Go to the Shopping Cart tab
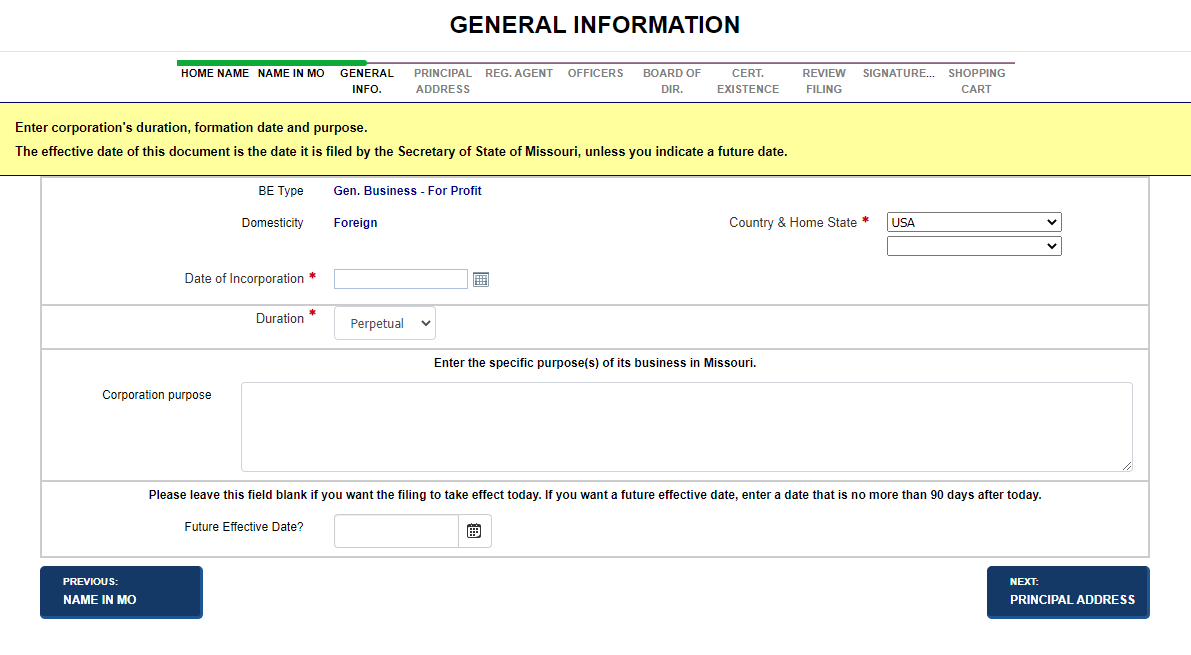 [x=977, y=81]
